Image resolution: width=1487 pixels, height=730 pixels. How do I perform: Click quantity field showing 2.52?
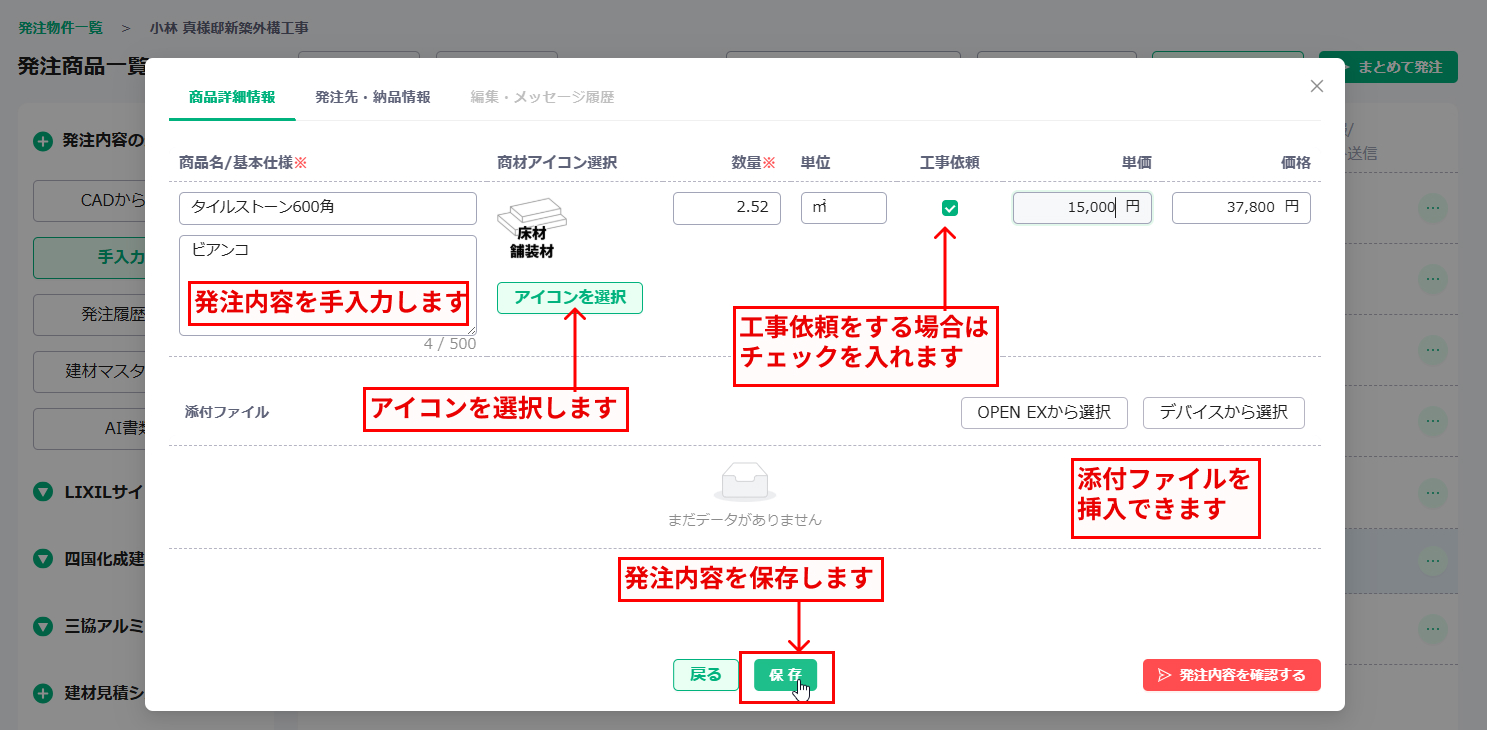(x=727, y=208)
